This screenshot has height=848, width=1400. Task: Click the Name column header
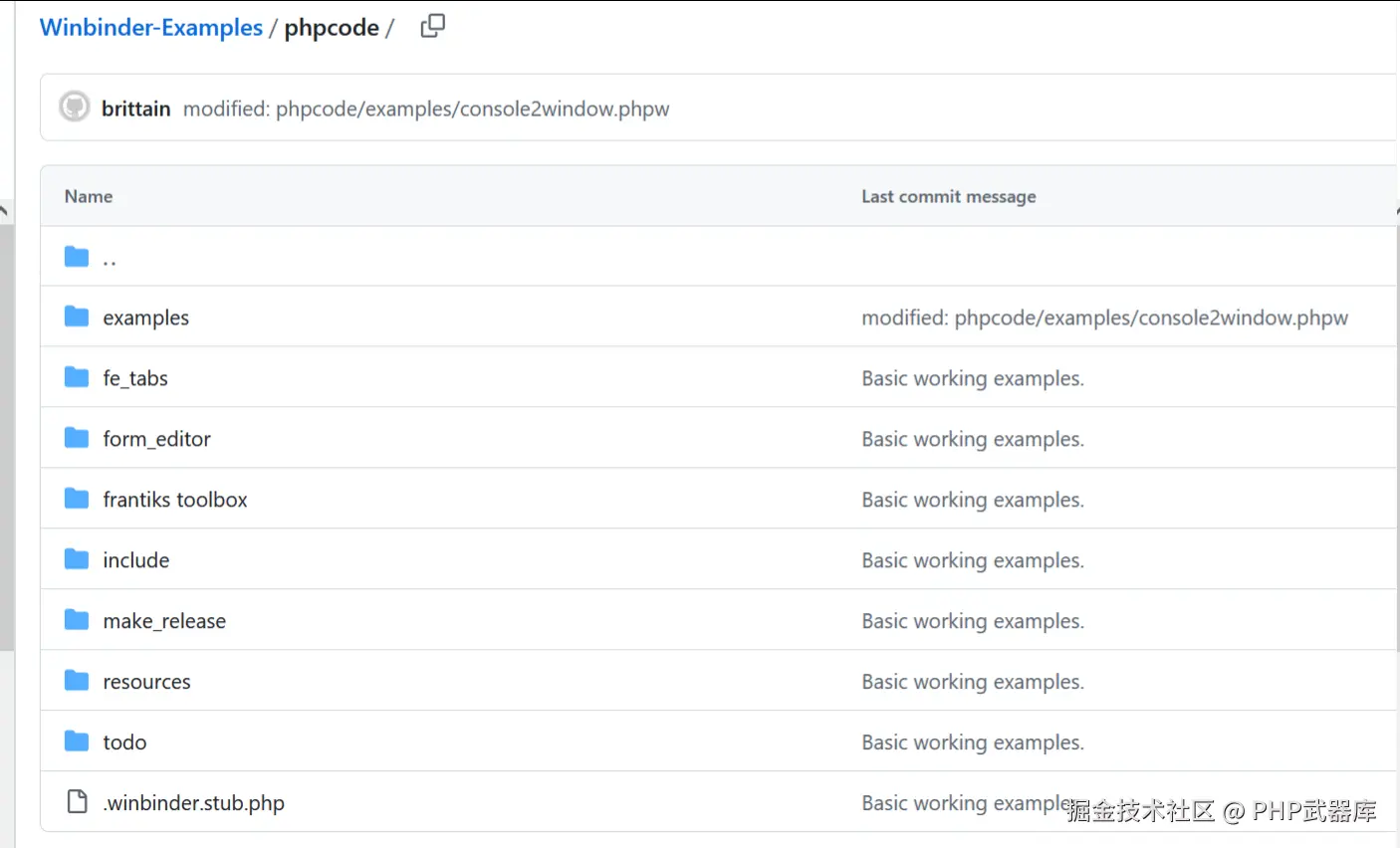pyautogui.click(x=89, y=196)
